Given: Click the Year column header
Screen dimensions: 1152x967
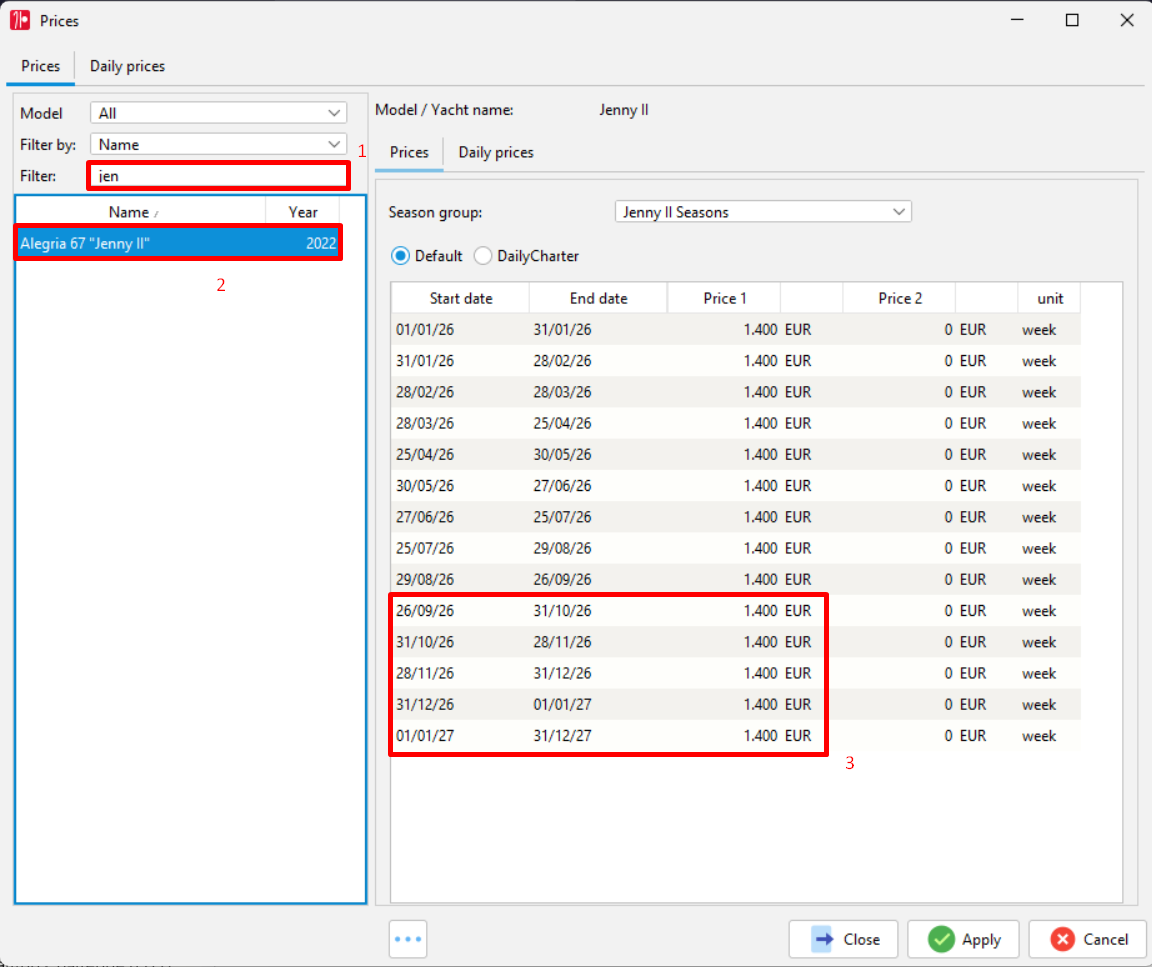Looking at the screenshot, I should pyautogui.click(x=303, y=212).
